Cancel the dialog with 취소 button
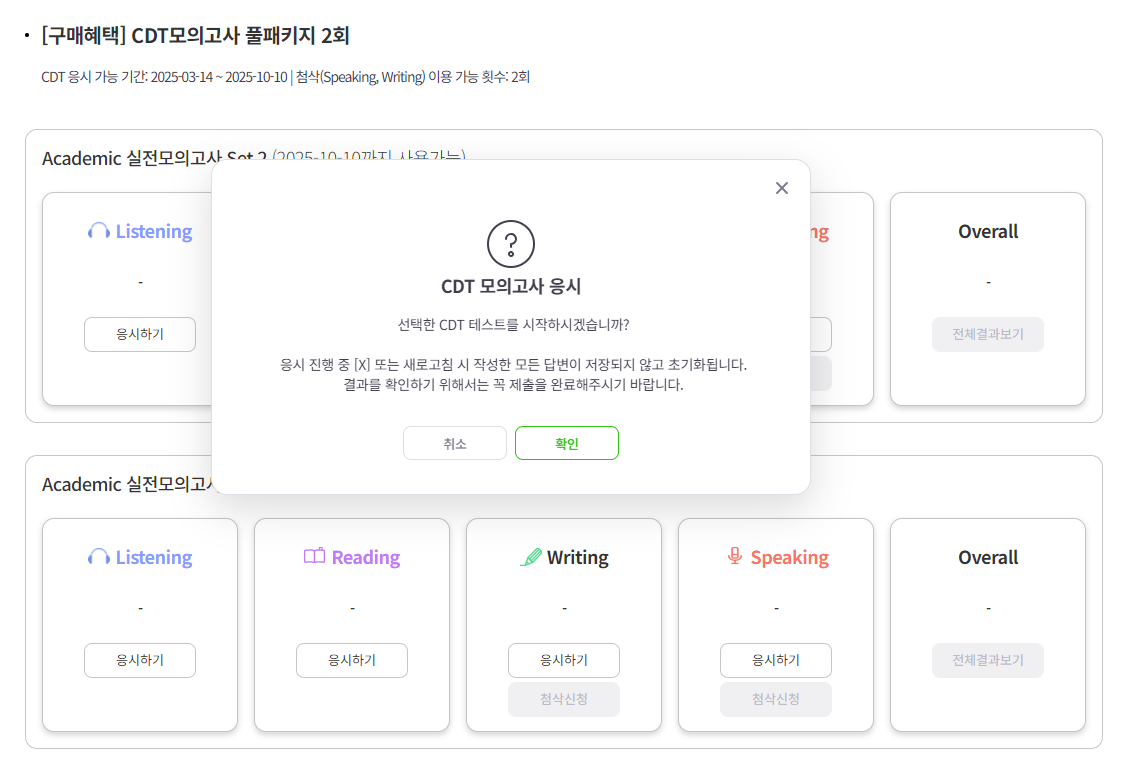The height and width of the screenshot is (760, 1123). [455, 443]
